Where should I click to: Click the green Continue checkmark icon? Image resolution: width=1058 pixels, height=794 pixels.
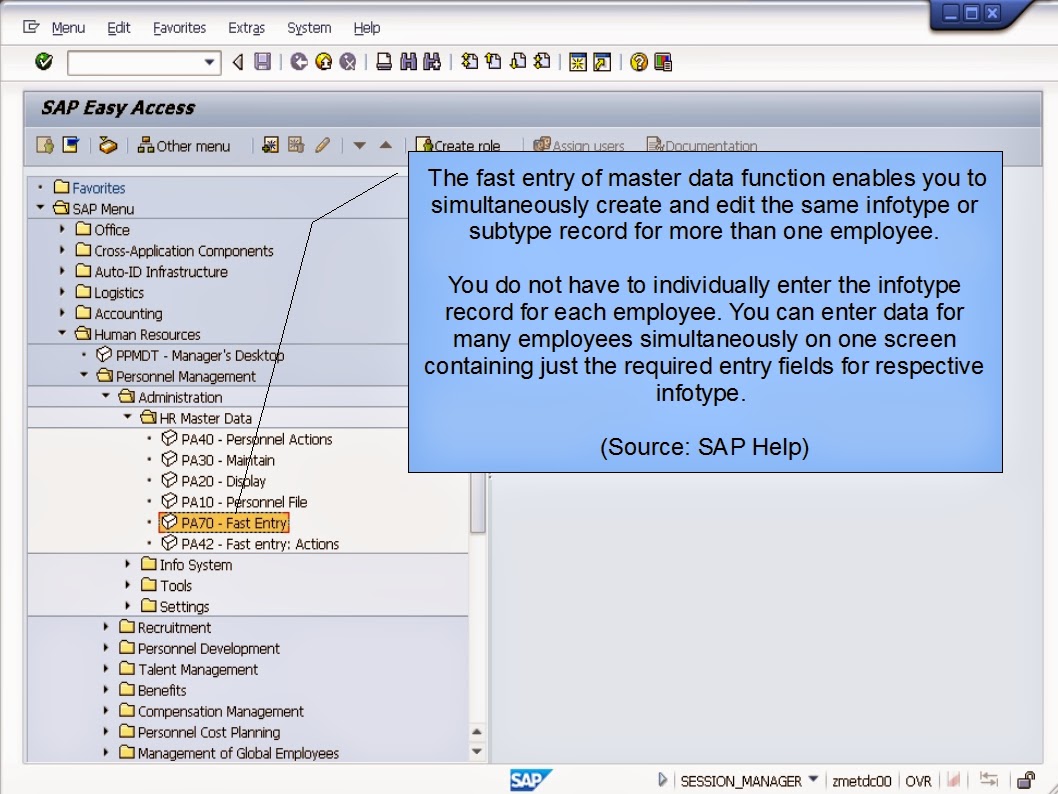point(42,62)
